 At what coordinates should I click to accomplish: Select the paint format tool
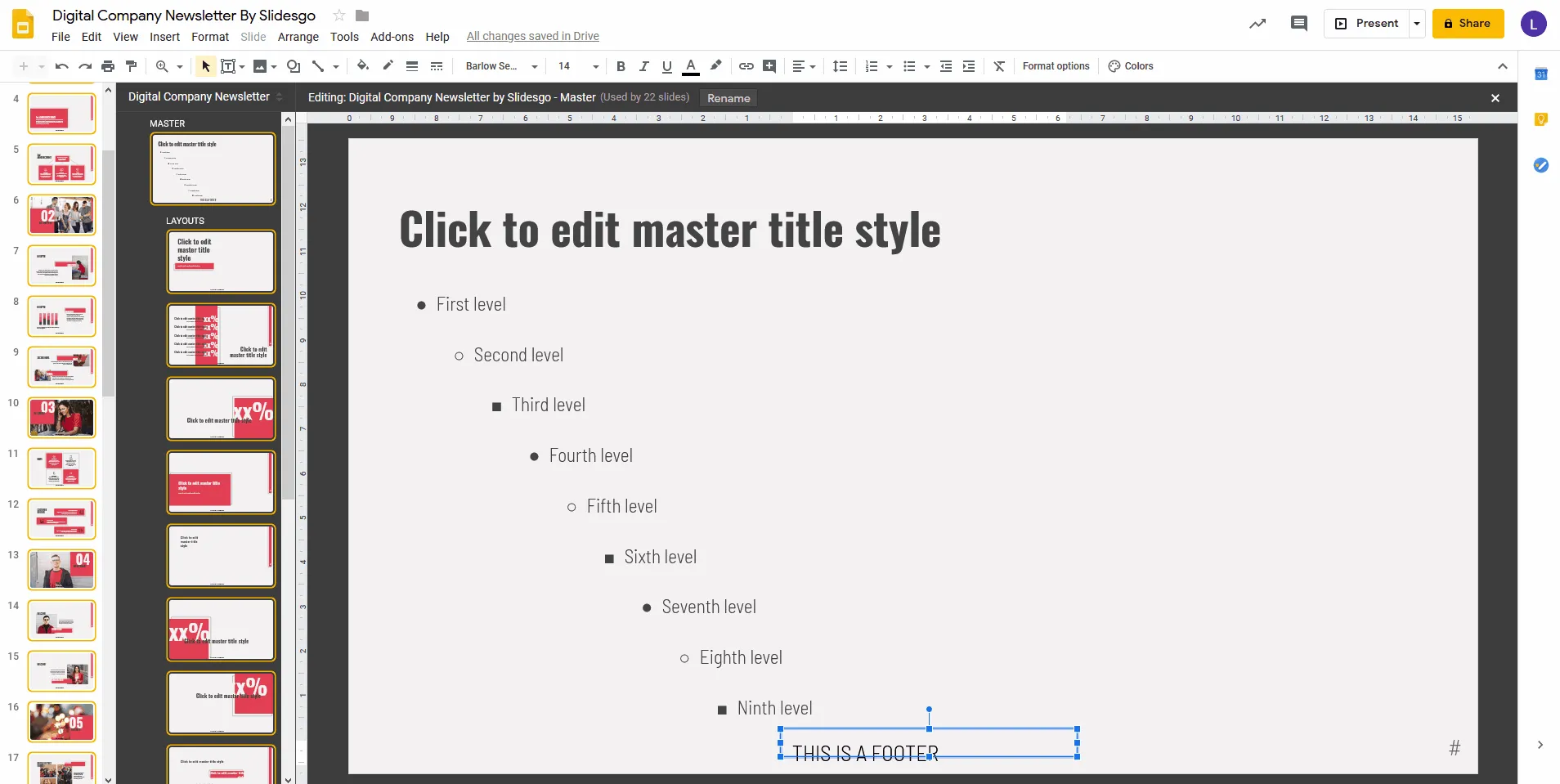131,66
